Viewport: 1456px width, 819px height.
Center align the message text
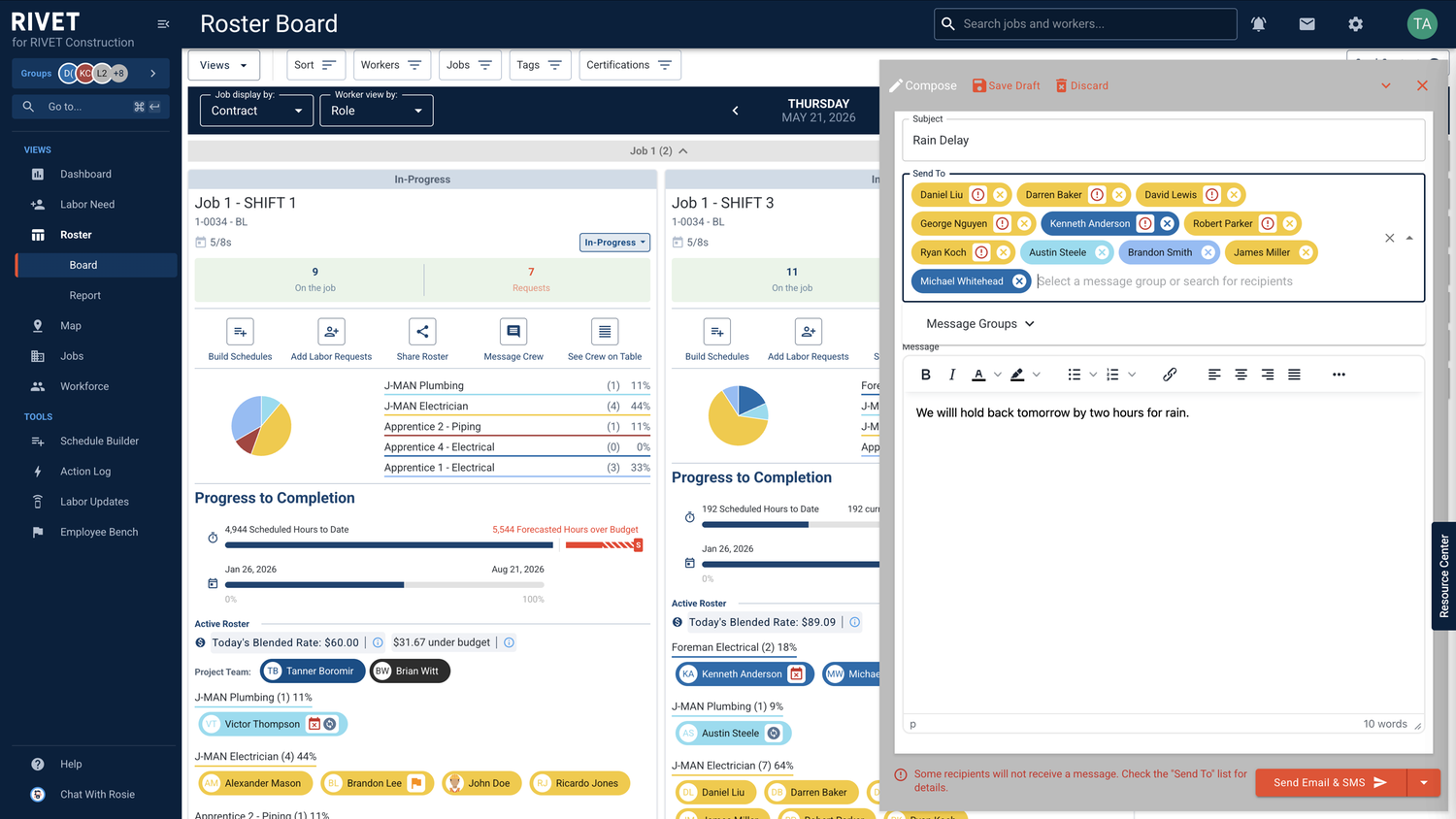click(x=1241, y=375)
